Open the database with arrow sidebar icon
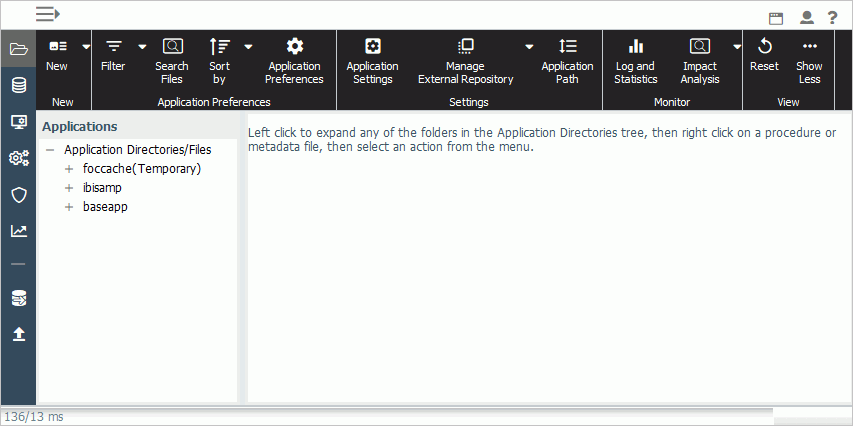853x426 pixels. click(18, 298)
